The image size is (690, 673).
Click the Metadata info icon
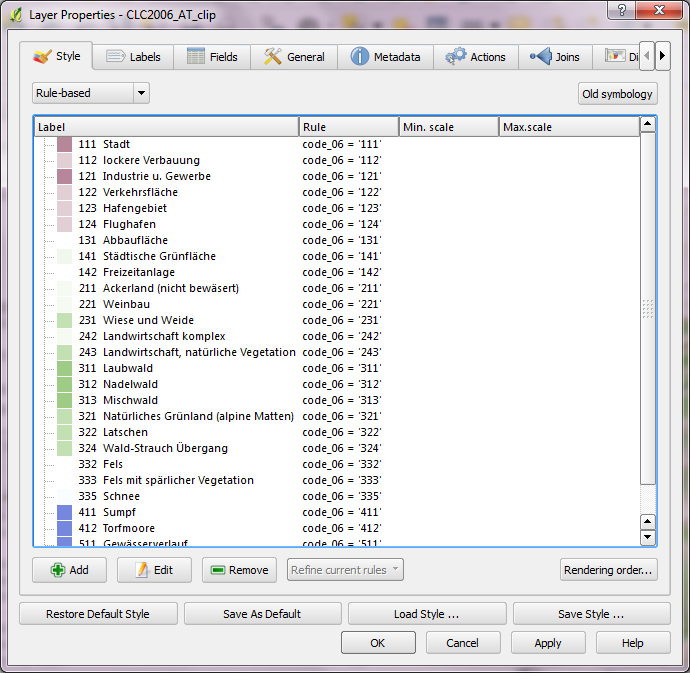tap(360, 57)
